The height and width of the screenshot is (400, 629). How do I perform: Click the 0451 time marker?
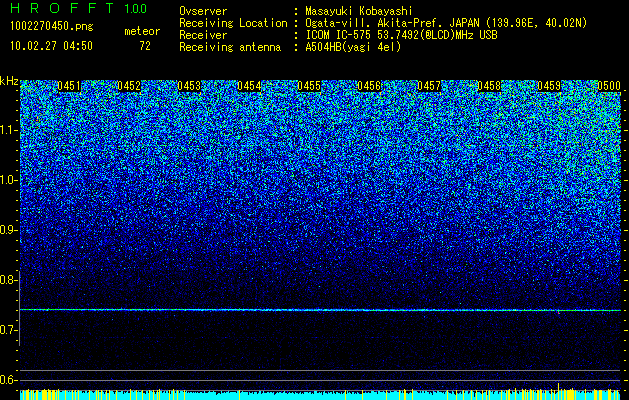point(69,86)
